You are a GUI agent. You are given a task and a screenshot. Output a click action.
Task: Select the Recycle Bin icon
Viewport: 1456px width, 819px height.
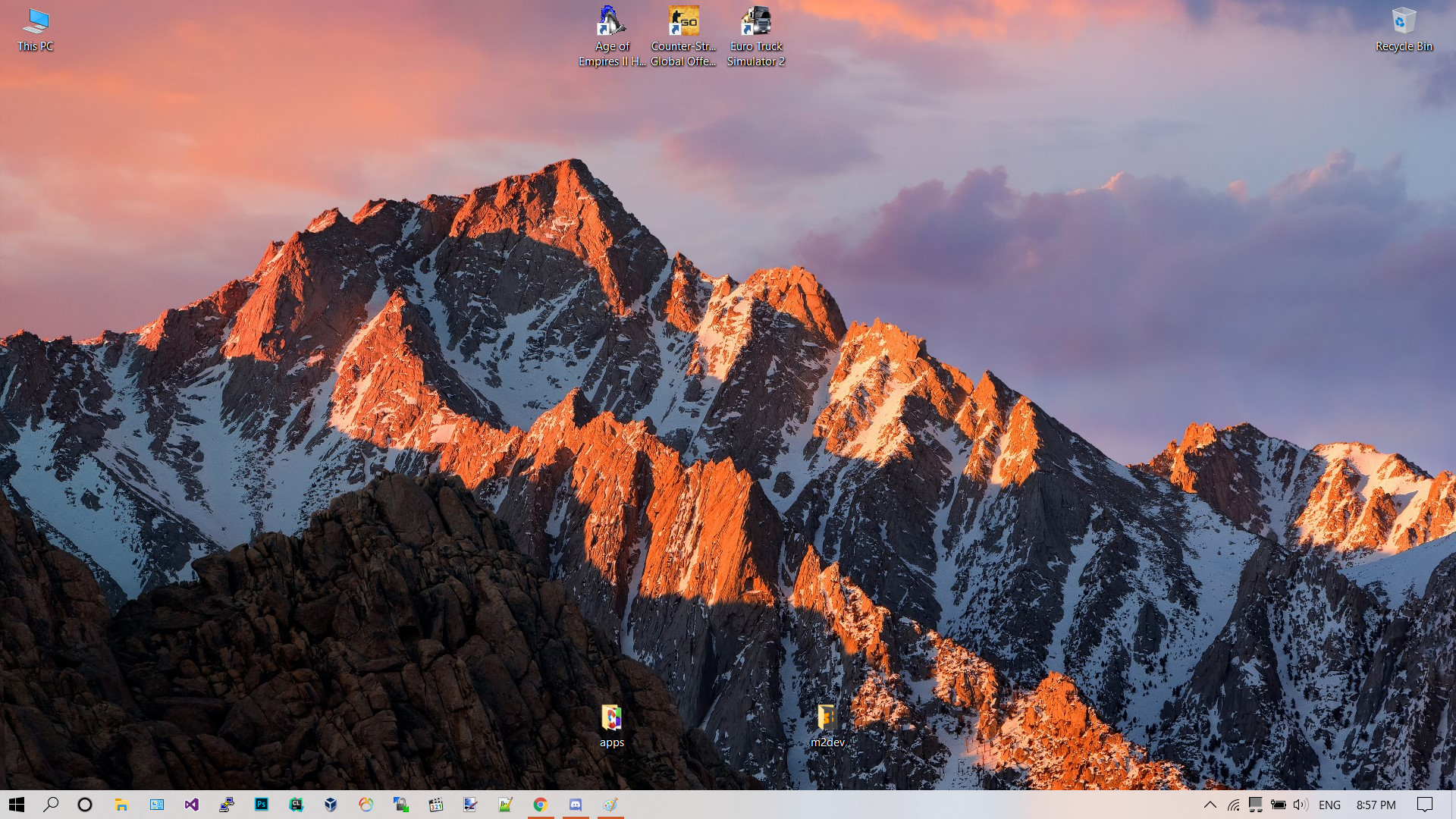click(x=1404, y=30)
